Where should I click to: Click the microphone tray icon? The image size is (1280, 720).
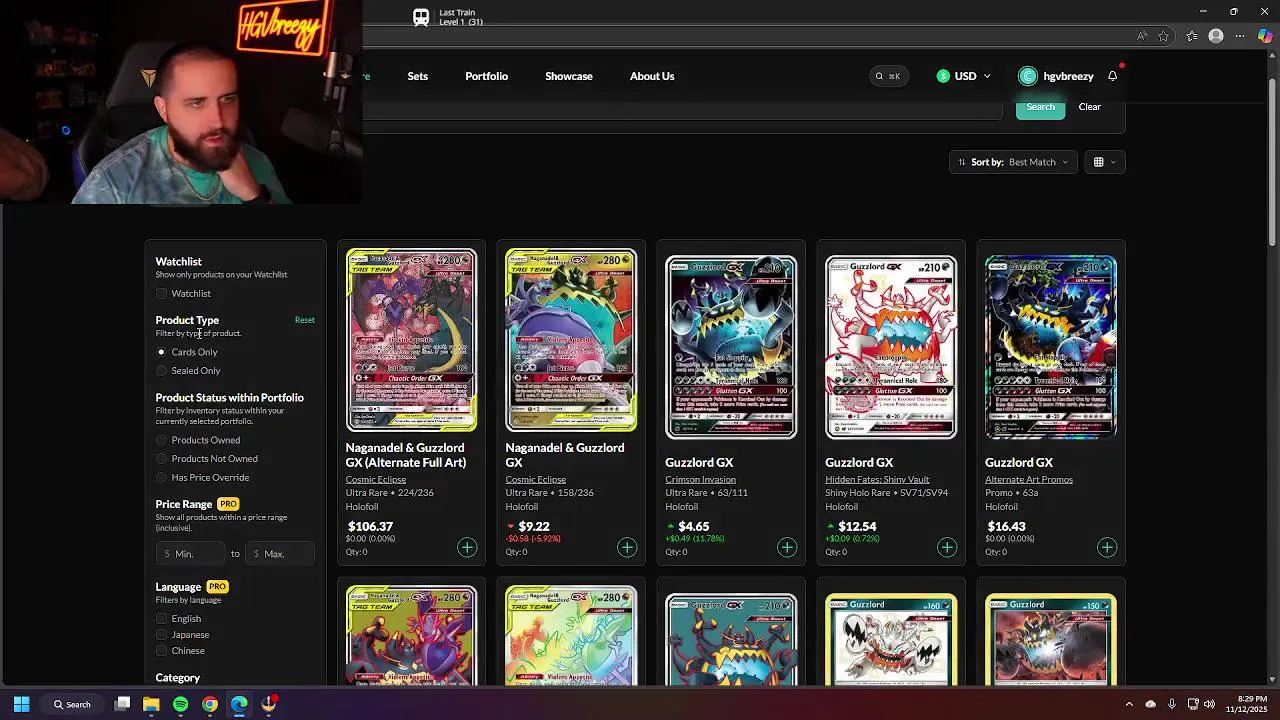[1171, 704]
